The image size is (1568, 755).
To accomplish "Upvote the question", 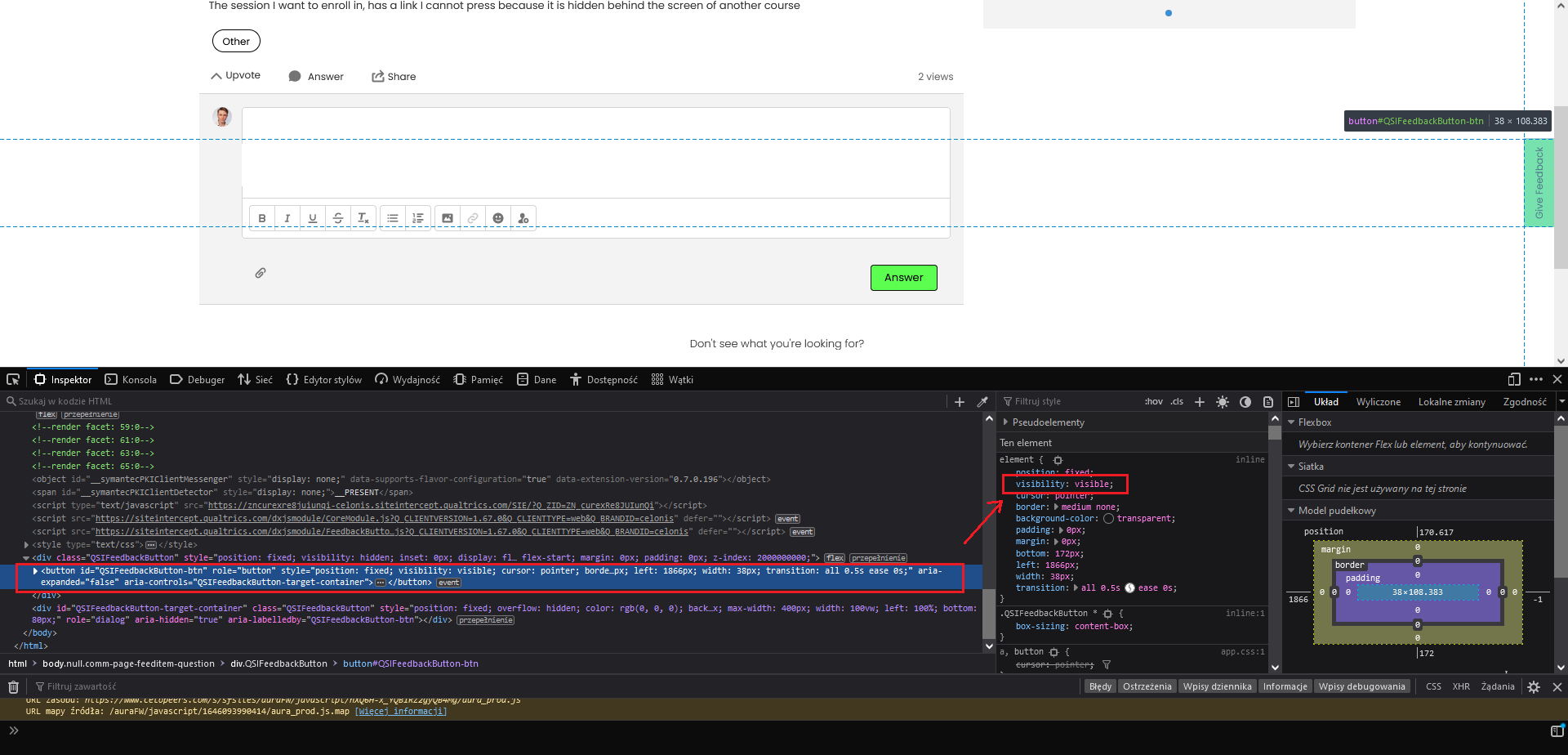I will (x=236, y=75).
